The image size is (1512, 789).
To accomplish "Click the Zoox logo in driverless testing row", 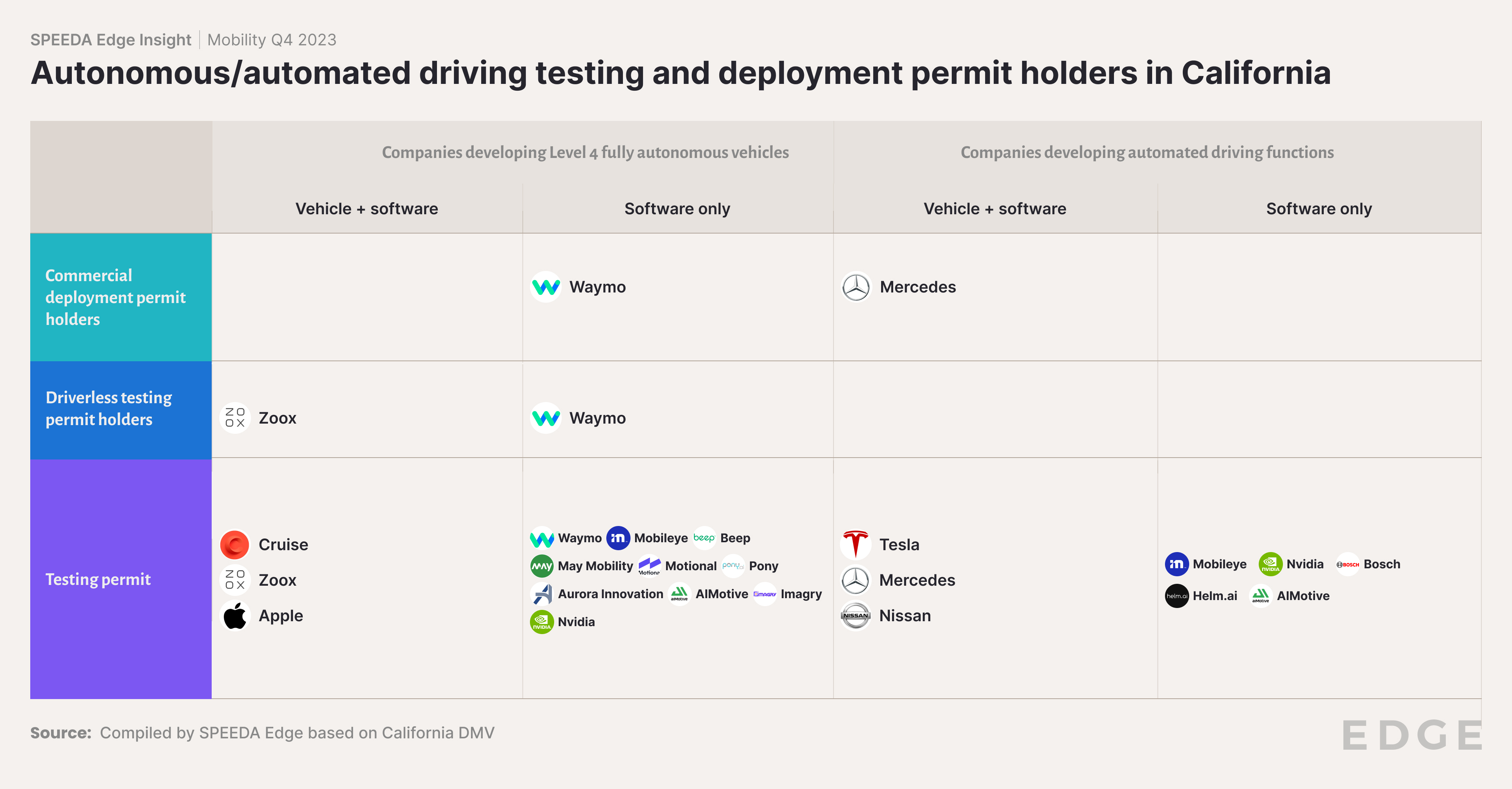I will [235, 418].
